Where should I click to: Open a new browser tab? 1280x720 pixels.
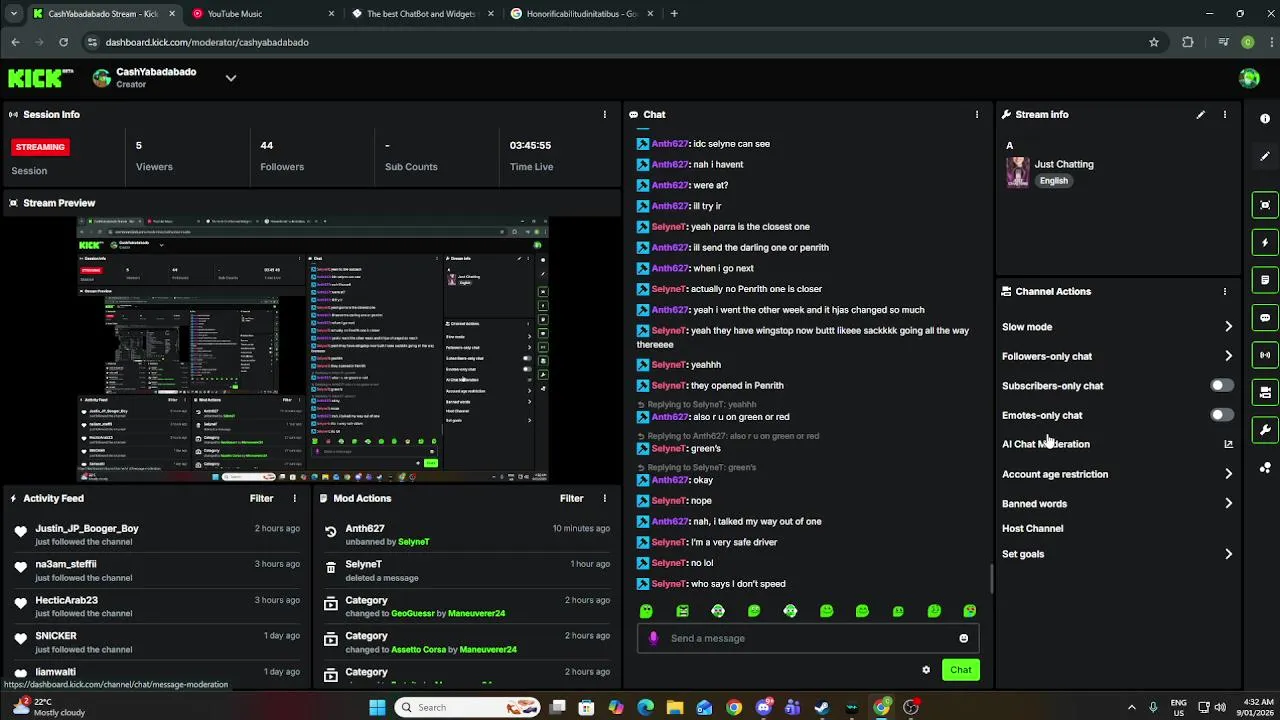pyautogui.click(x=674, y=14)
